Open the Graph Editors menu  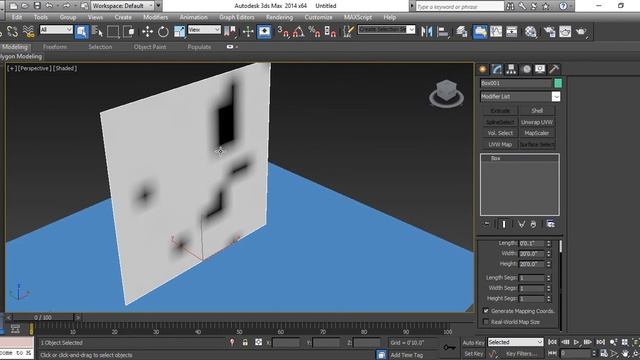237,17
